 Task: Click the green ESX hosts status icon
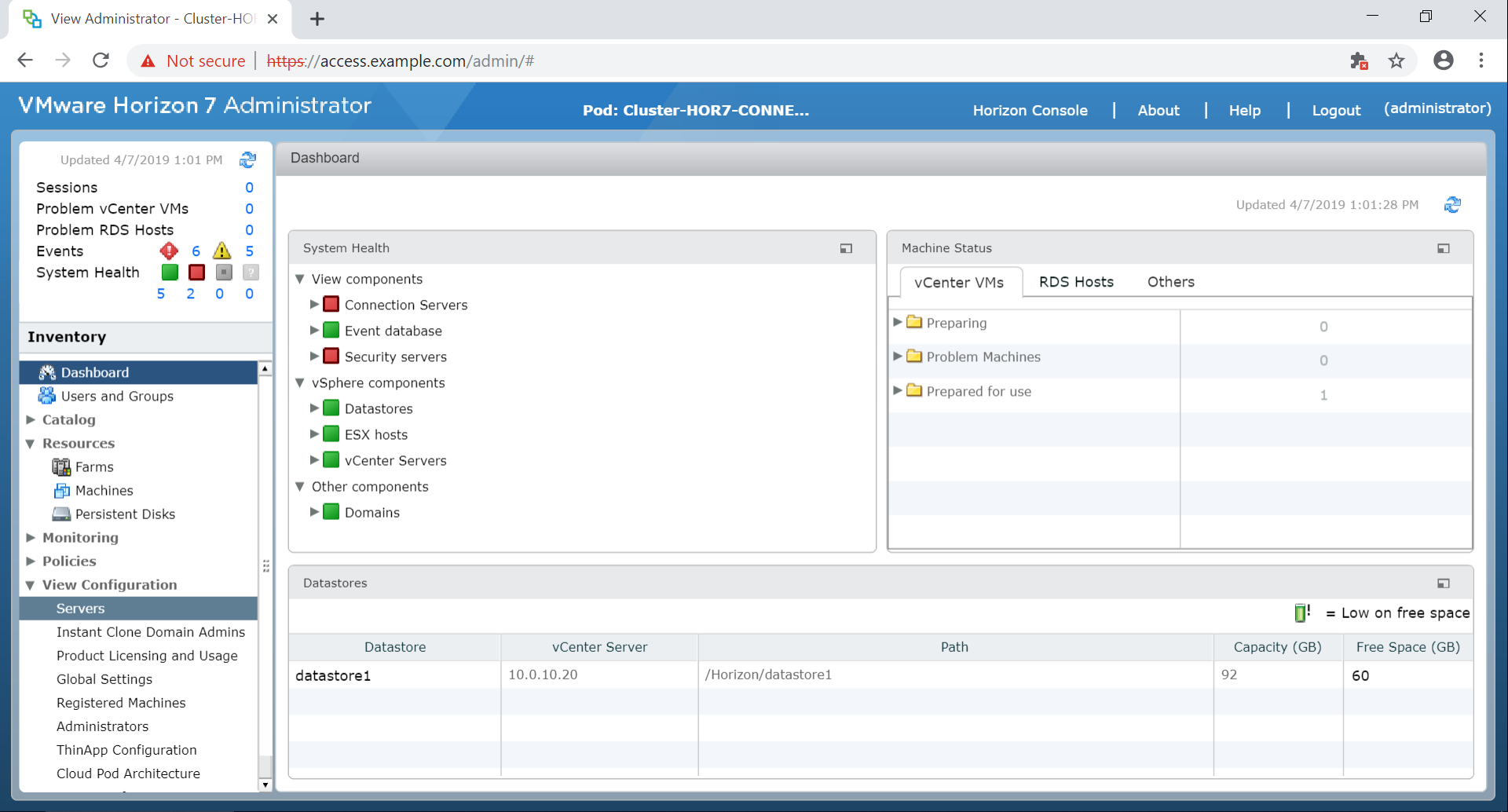(x=331, y=434)
